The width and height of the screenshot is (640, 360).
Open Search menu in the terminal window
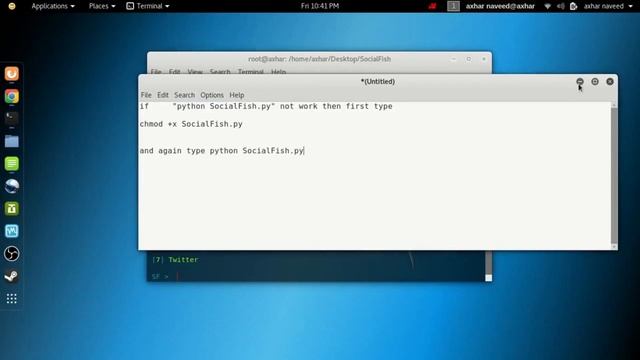(220, 72)
